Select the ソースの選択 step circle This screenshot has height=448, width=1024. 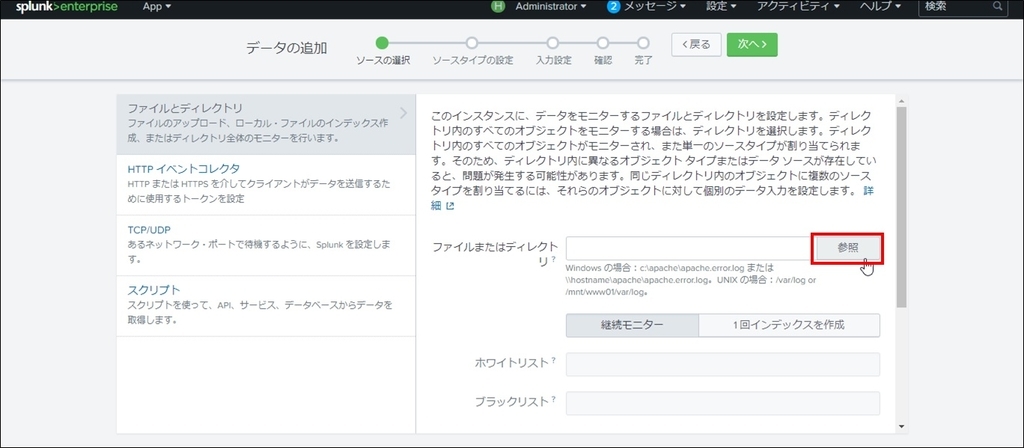click(382, 43)
